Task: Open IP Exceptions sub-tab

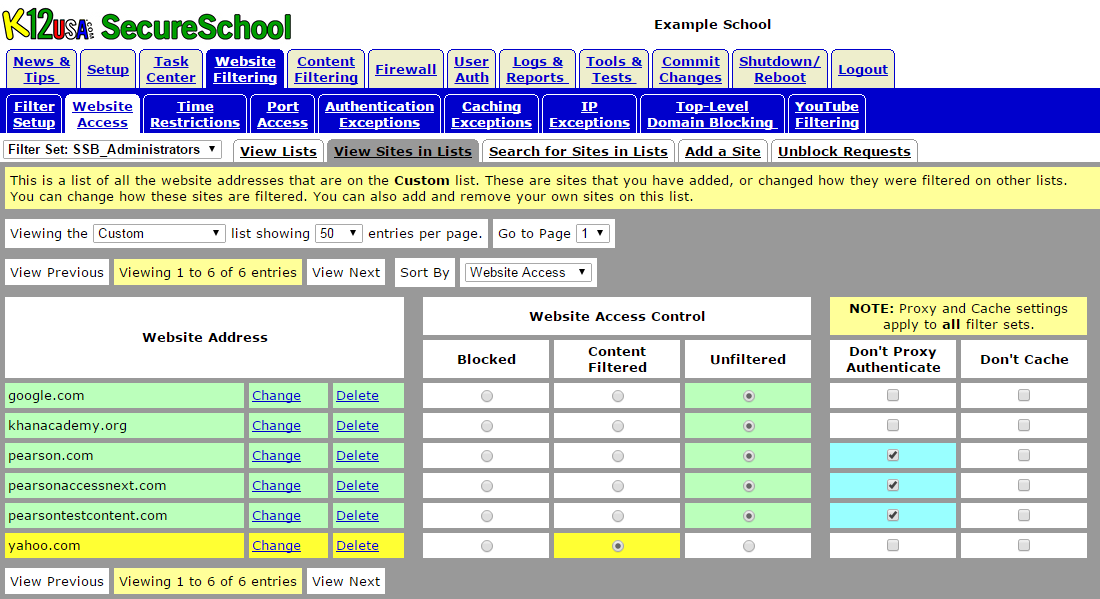Action: pyautogui.click(x=589, y=114)
